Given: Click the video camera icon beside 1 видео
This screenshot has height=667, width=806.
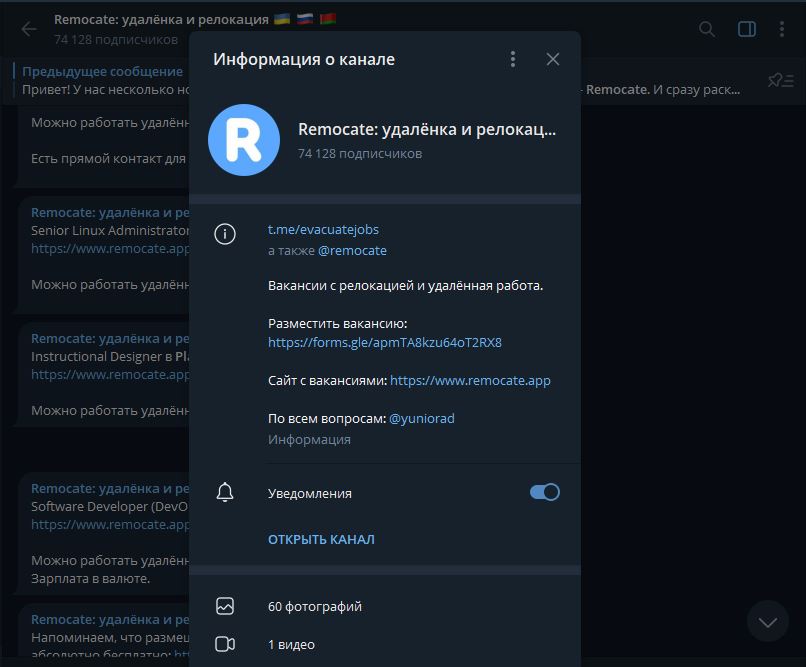Looking at the screenshot, I should click(225, 644).
